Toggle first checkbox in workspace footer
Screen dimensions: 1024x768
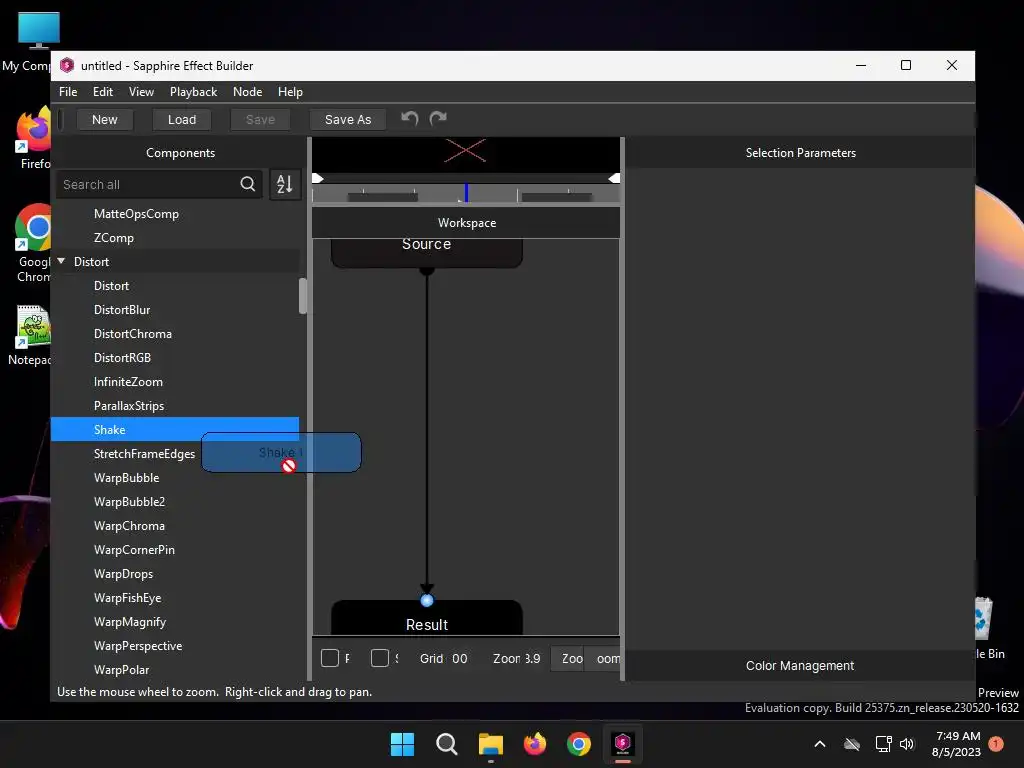click(330, 658)
